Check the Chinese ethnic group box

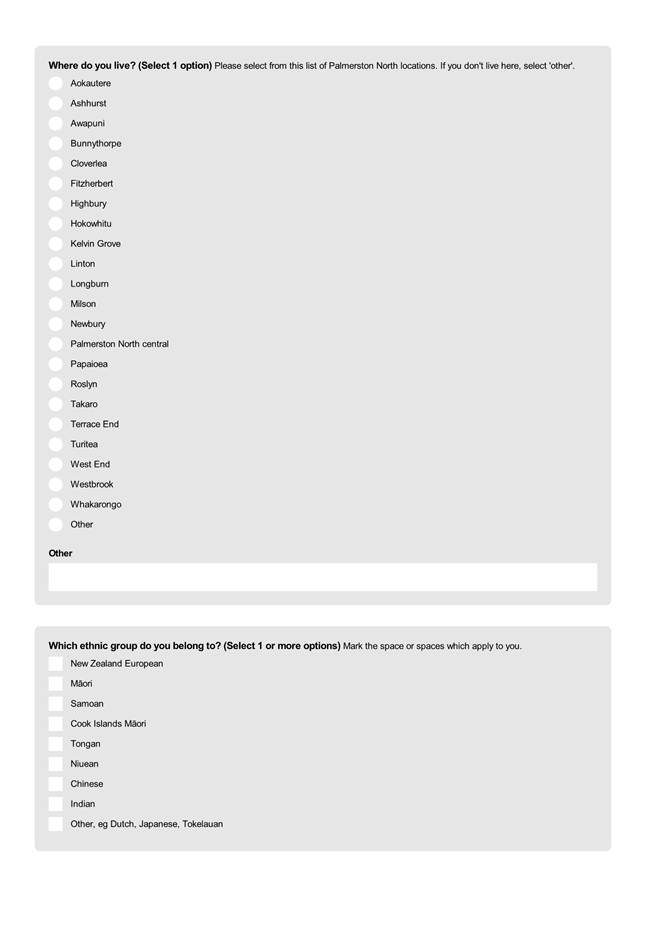56,784
